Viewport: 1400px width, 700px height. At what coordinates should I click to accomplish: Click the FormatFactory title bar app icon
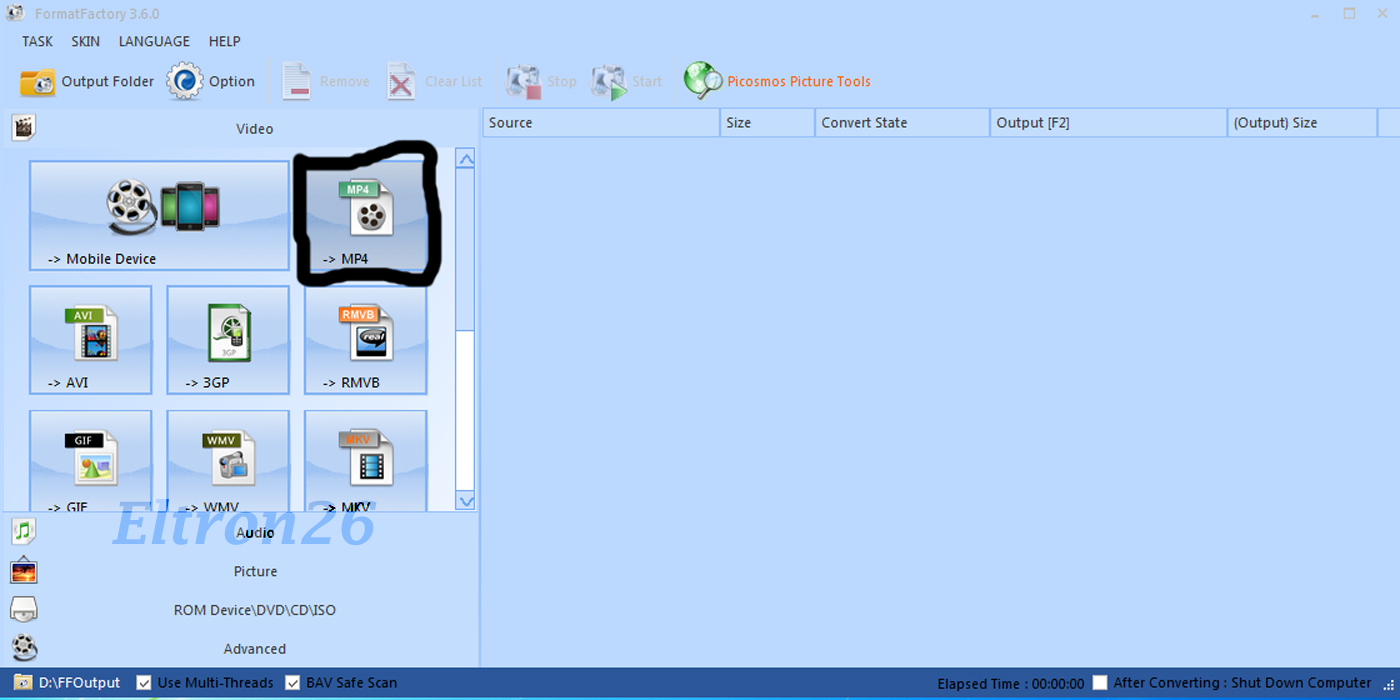tap(14, 14)
